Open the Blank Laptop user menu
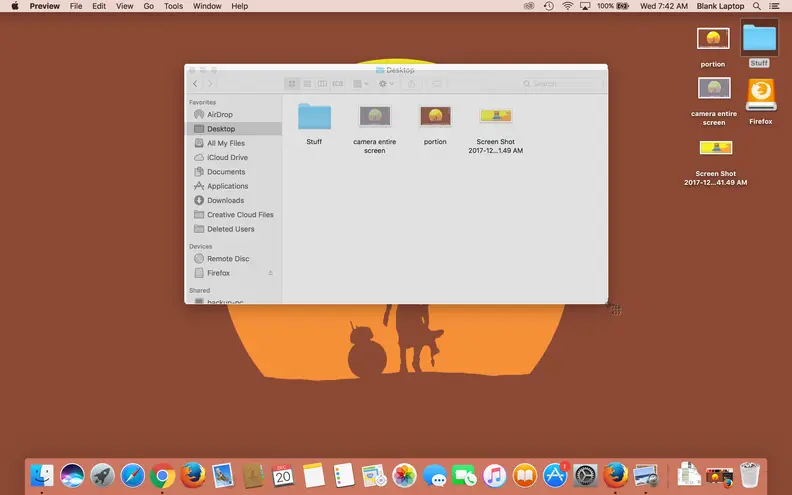 coord(720,6)
